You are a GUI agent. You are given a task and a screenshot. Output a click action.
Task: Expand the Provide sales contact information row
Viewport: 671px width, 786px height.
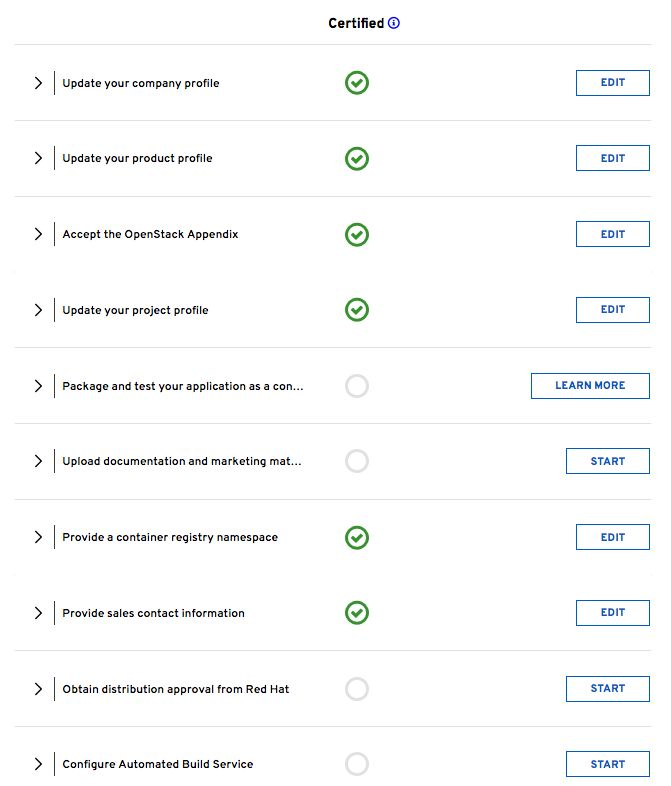pos(38,613)
